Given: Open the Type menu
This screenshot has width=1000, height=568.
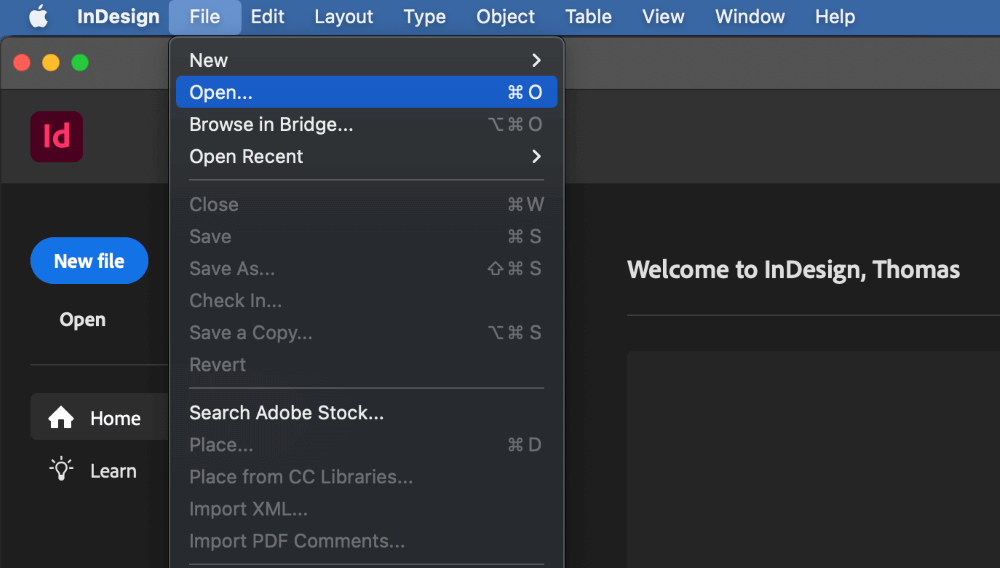Looking at the screenshot, I should pos(424,17).
